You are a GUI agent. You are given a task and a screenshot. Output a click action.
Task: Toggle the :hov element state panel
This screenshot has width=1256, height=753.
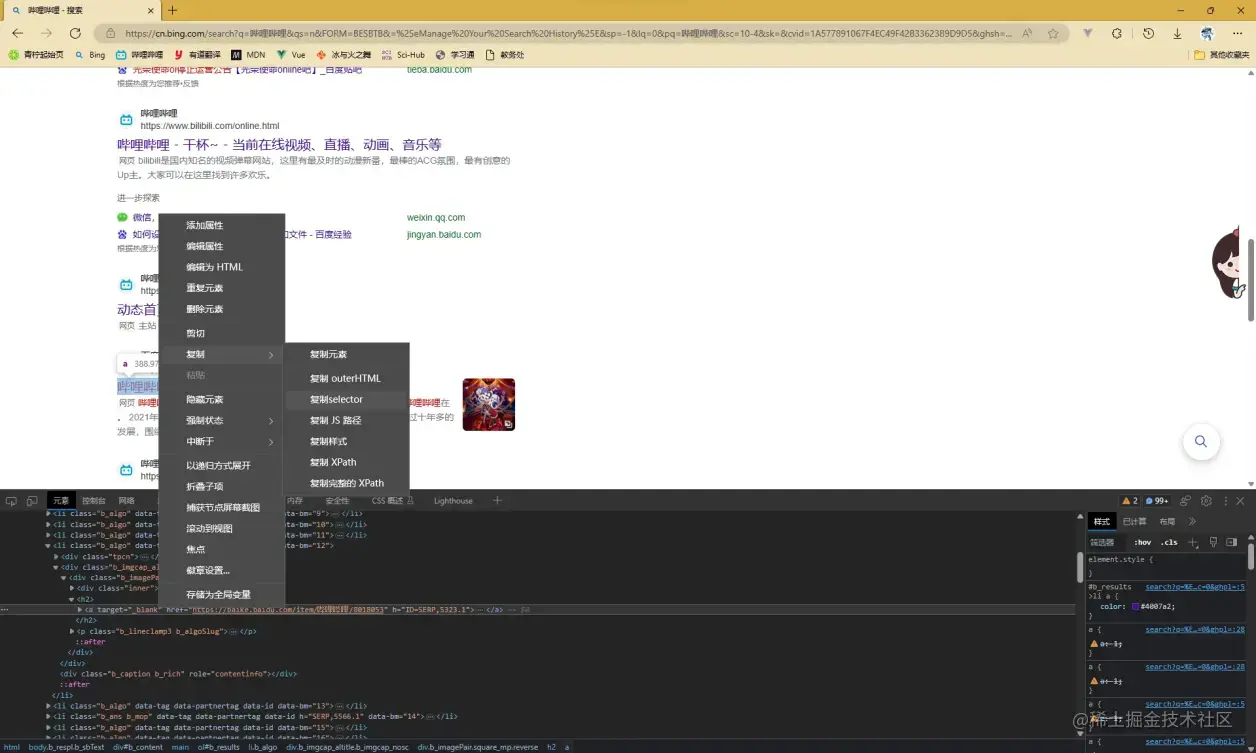(1142, 542)
